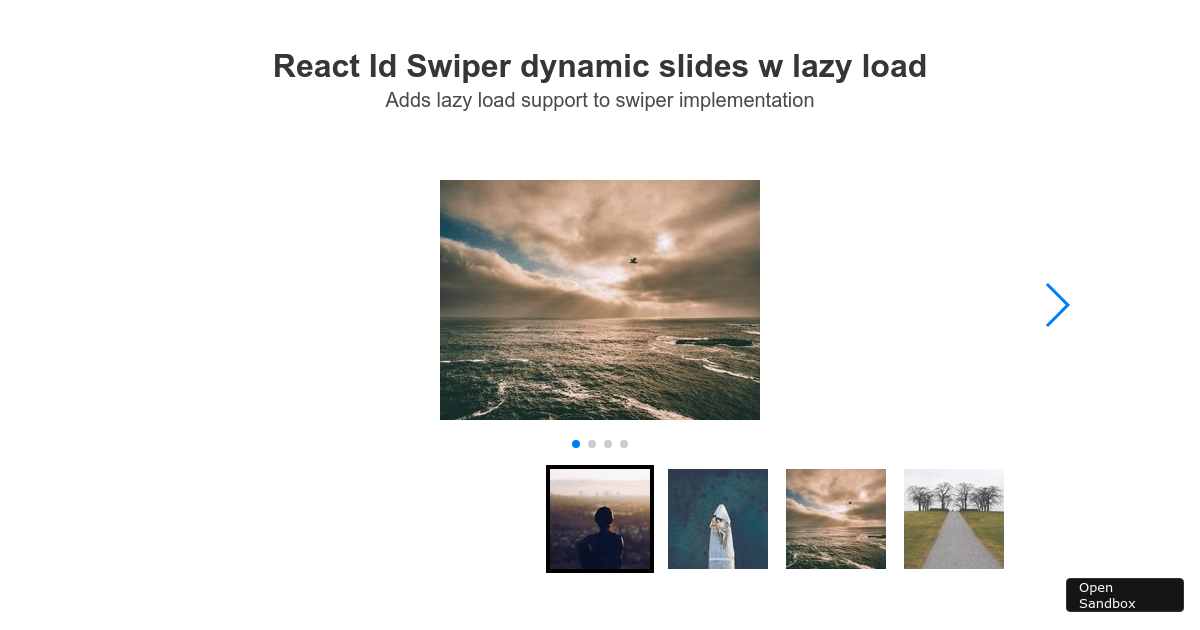
Task: Pick the cloudy ocean thumbnail
Action: point(836,519)
